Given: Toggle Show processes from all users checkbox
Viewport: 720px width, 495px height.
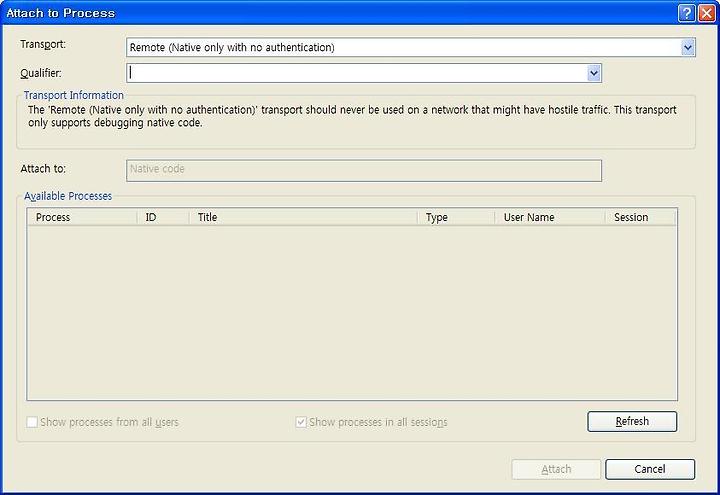Looking at the screenshot, I should (x=32, y=422).
